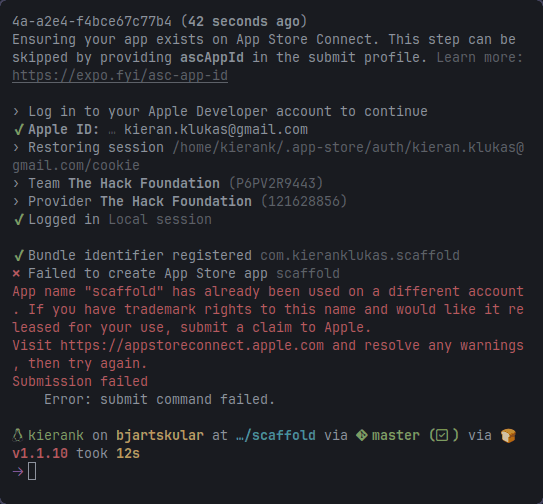The height and width of the screenshot is (504, 543).
Task: Click the check beside Bundle identifier registered
Action: (x=19, y=256)
